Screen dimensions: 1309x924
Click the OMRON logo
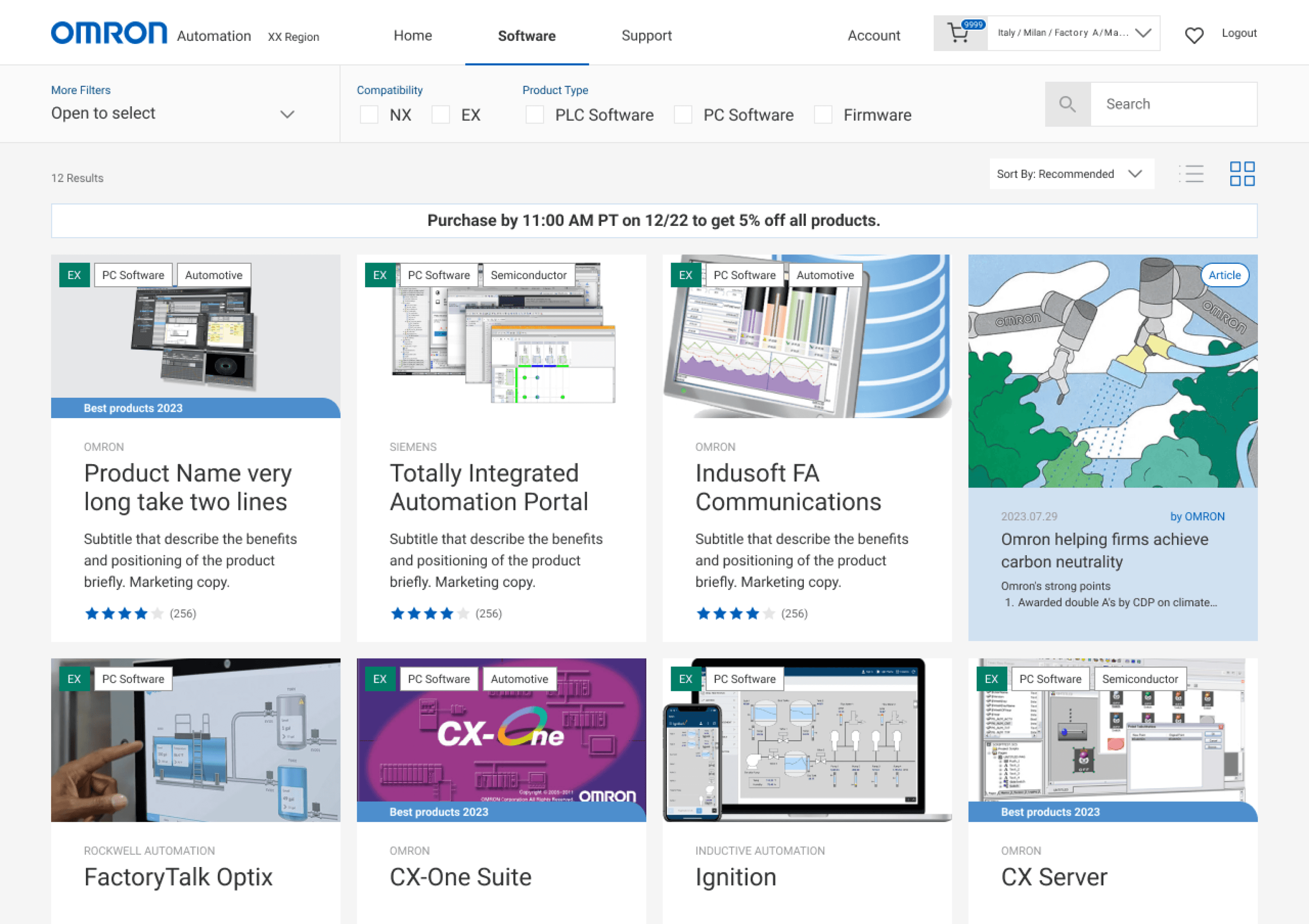click(x=109, y=34)
